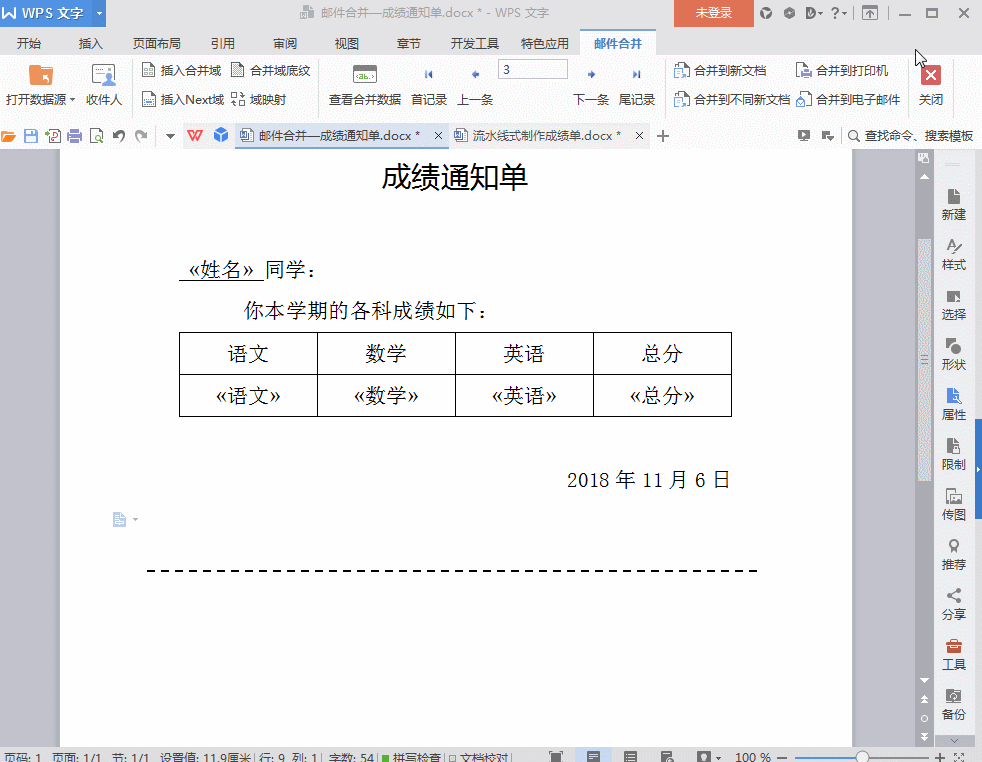Viewport: 982px width, 762px height.
Task: Merge to different new documents (合并到不同新文档)
Action: click(x=731, y=100)
